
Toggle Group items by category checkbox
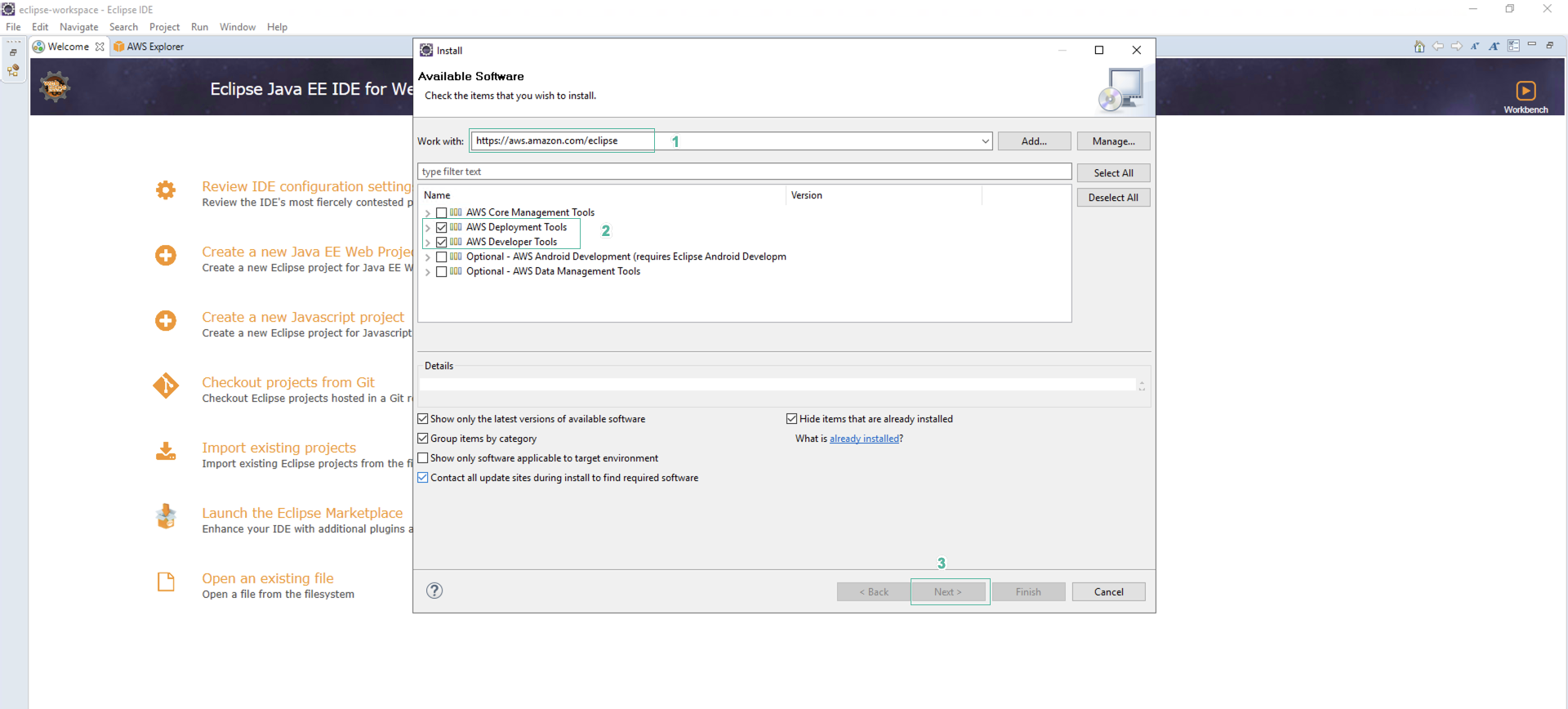click(423, 439)
